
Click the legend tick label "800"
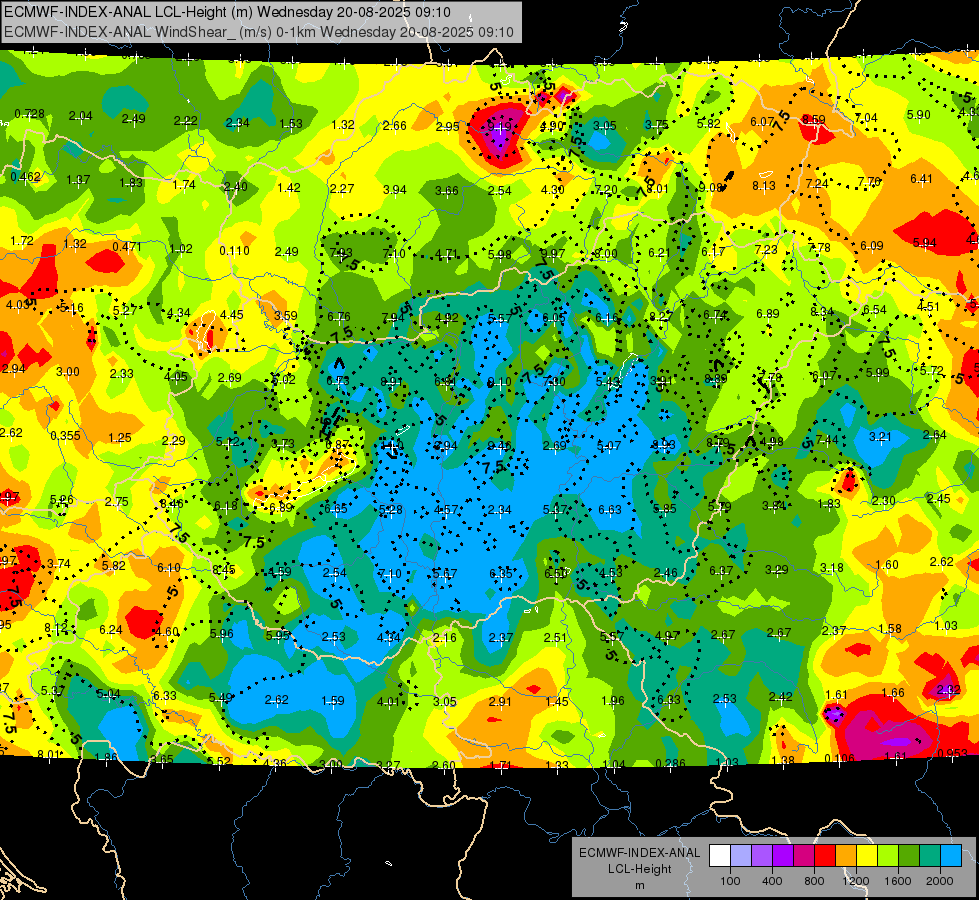814,881
